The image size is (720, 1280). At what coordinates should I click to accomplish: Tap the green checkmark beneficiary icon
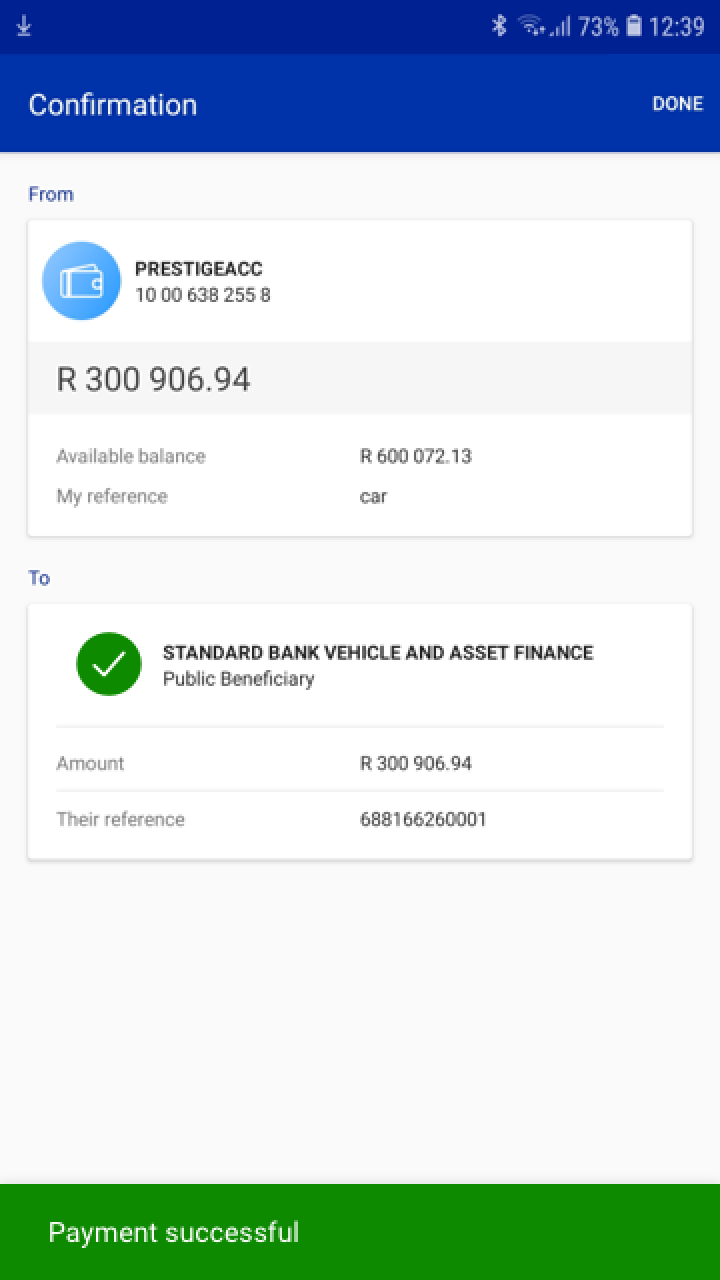click(x=109, y=664)
